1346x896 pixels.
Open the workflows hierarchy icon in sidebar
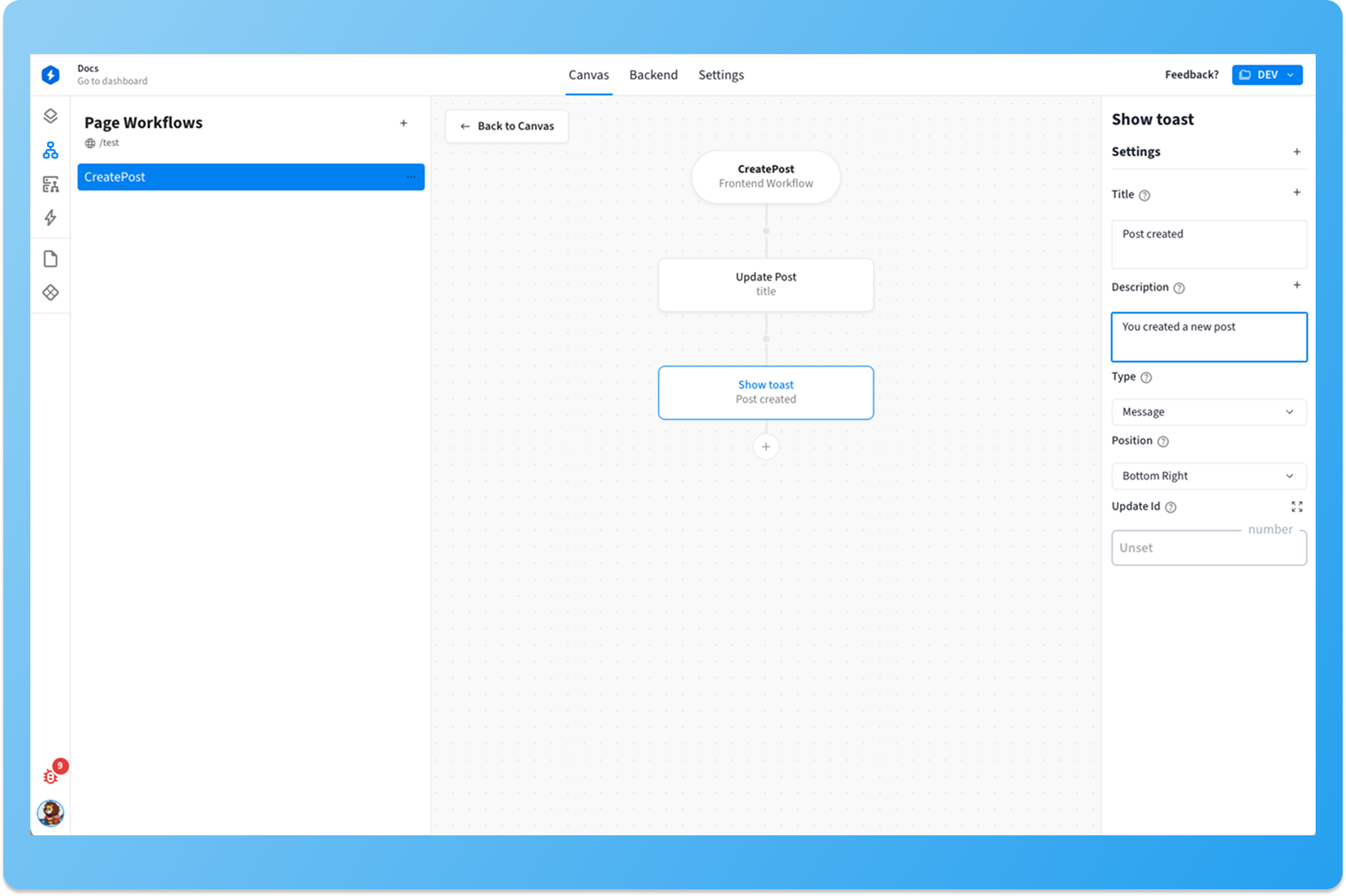tap(51, 150)
